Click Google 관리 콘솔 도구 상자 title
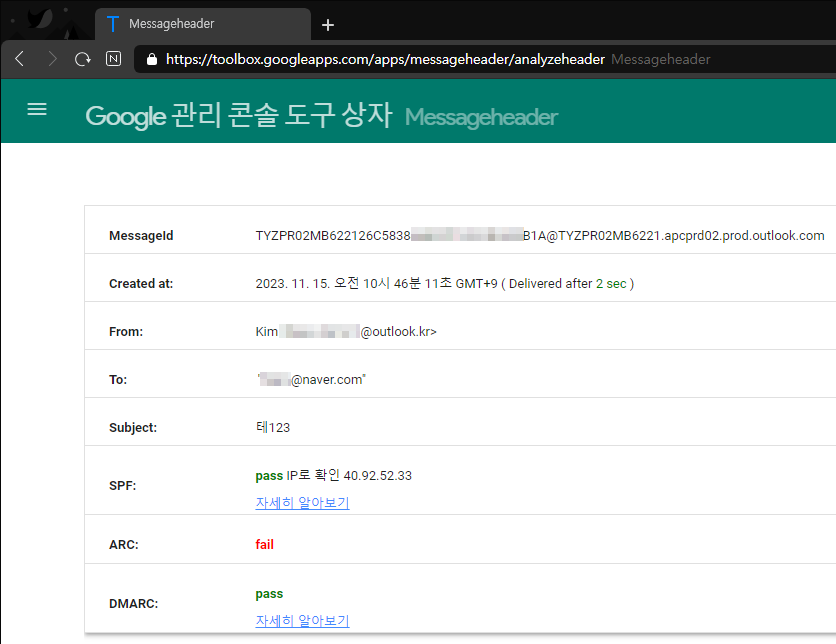The image size is (836, 644). (239, 116)
